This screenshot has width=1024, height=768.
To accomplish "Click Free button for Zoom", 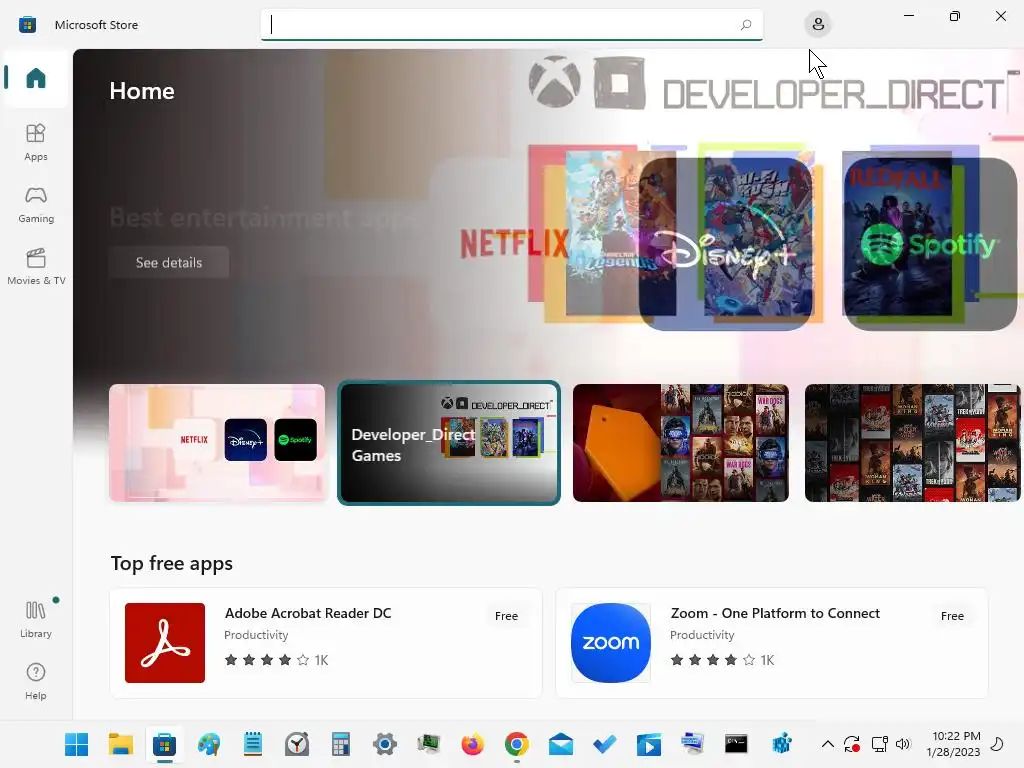I will pyautogui.click(x=952, y=616).
